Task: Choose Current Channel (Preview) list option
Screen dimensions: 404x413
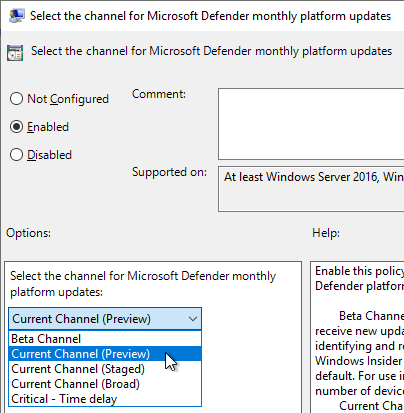Action: (105, 354)
